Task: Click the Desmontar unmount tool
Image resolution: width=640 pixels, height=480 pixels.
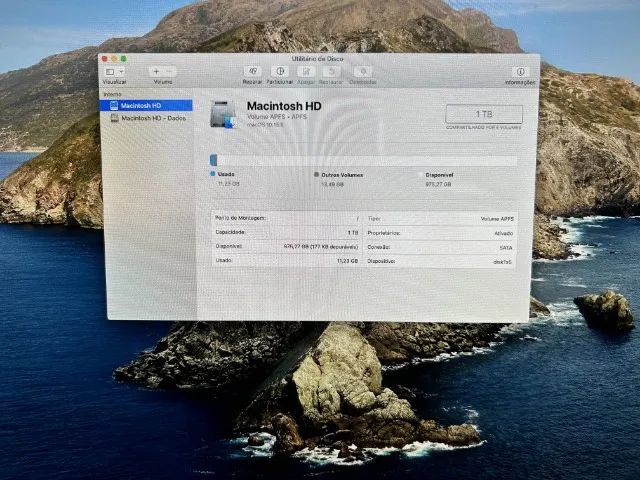Action: 363,72
